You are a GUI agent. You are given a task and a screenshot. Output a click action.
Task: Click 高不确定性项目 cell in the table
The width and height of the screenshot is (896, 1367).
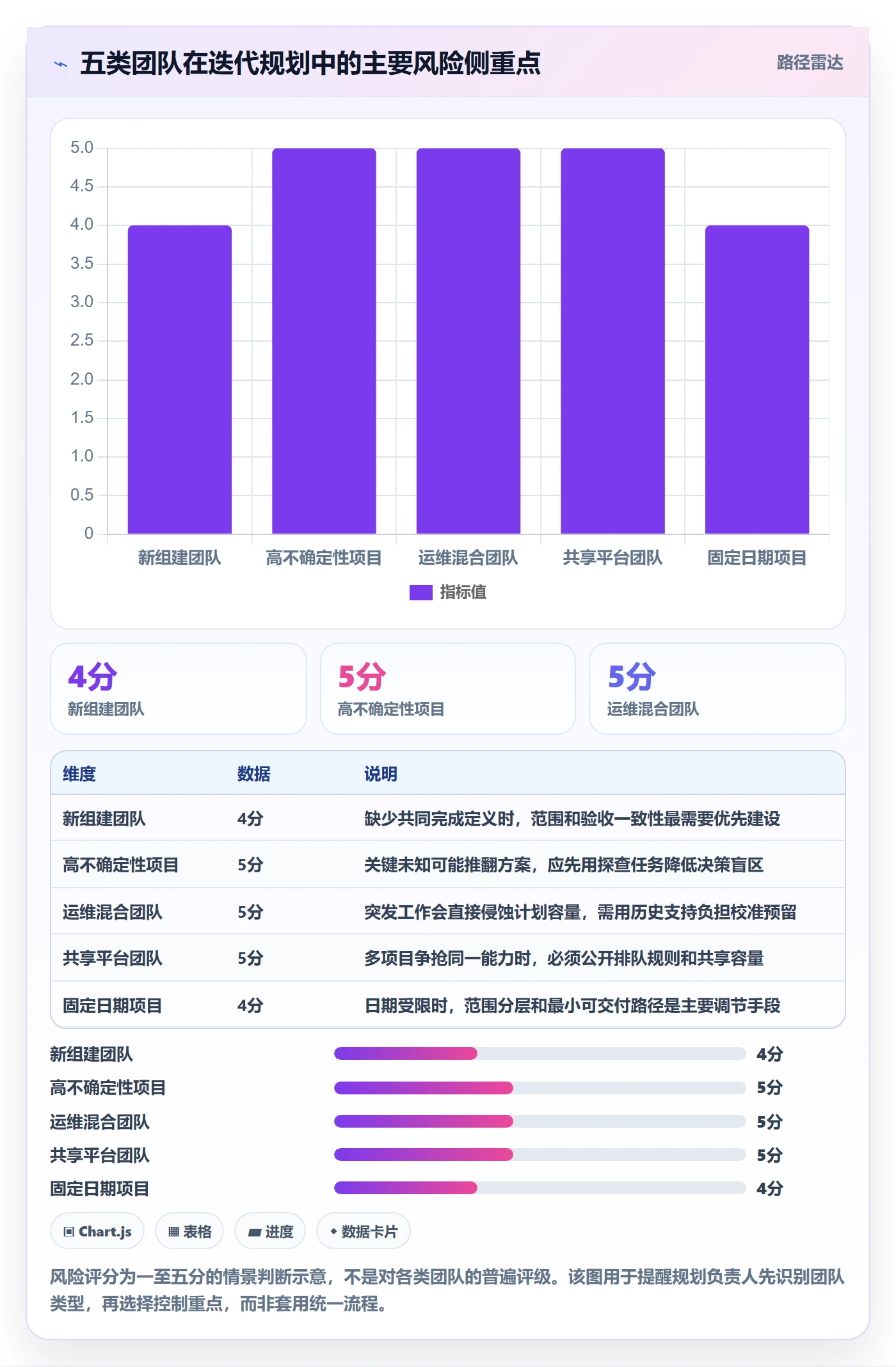121,865
